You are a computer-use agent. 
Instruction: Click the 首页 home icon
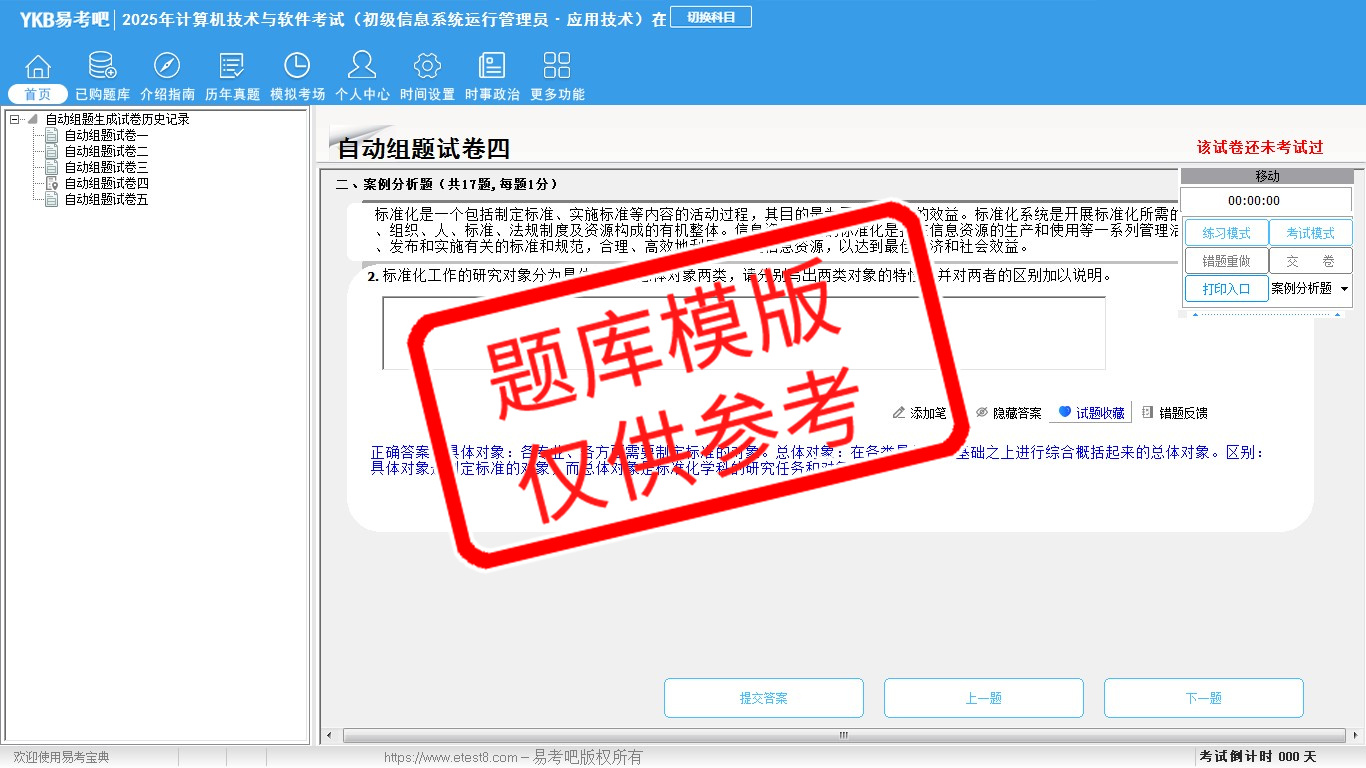click(38, 67)
